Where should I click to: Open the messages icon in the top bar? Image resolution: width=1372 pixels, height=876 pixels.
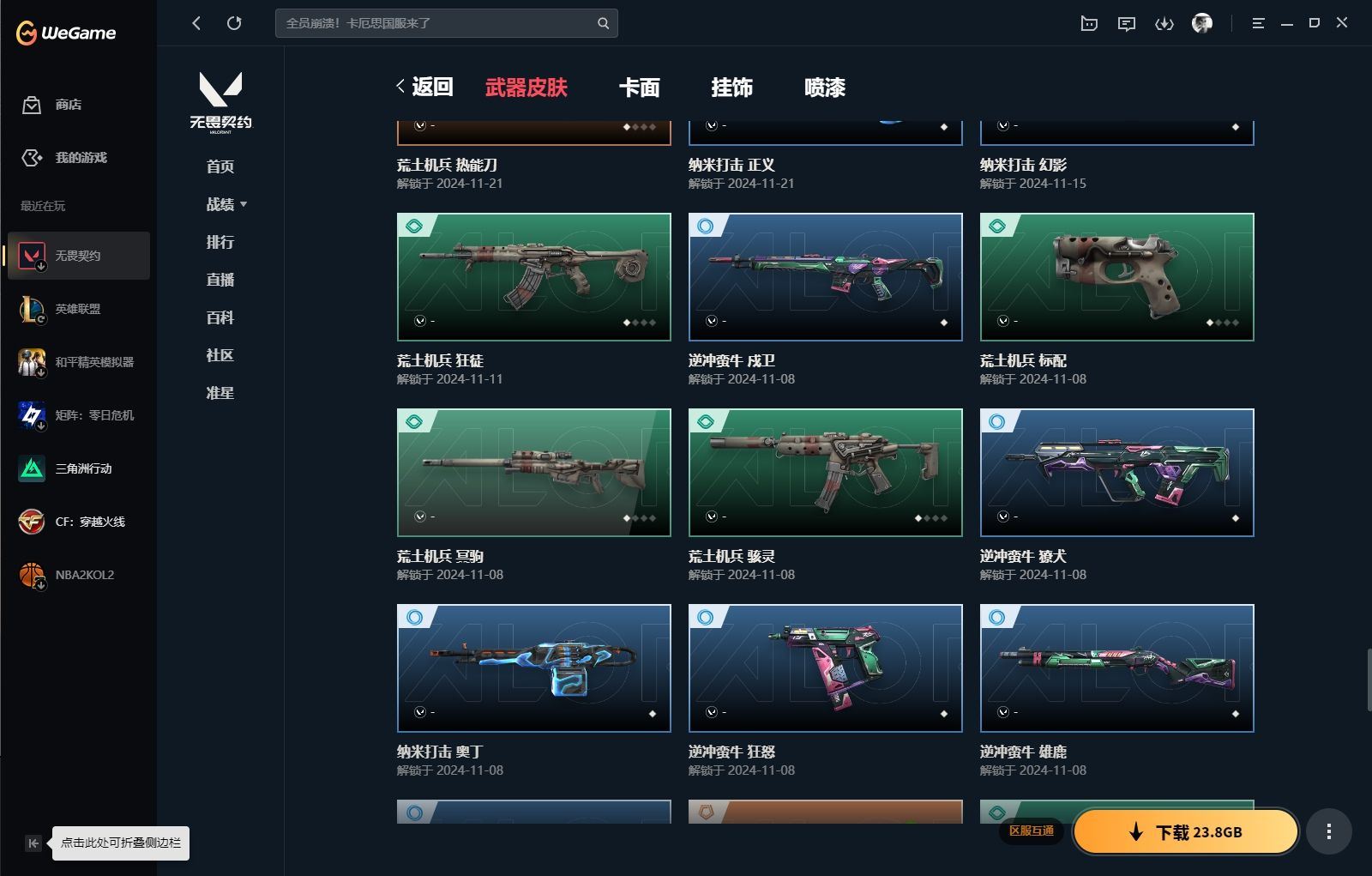click(1126, 23)
